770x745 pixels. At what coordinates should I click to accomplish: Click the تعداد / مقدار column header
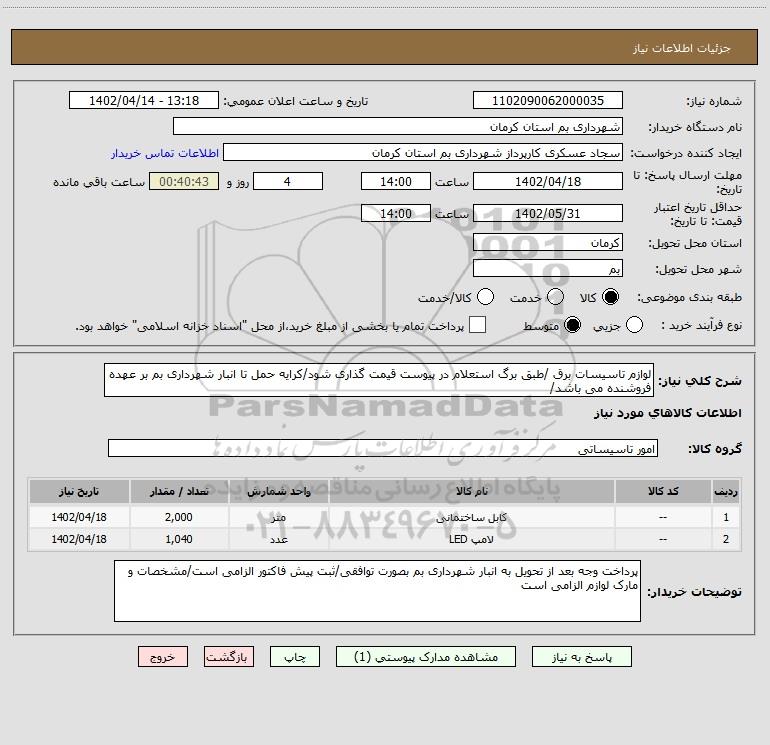[179, 492]
